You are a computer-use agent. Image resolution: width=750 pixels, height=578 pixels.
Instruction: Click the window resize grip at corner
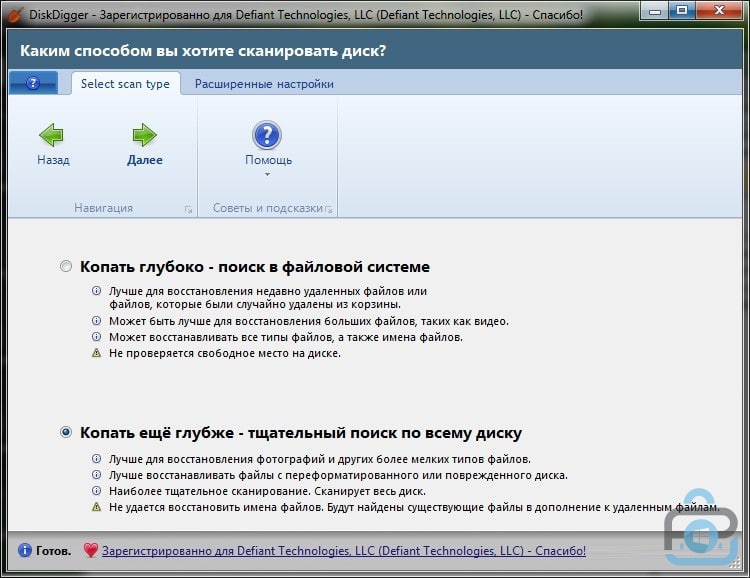[x=736, y=565]
